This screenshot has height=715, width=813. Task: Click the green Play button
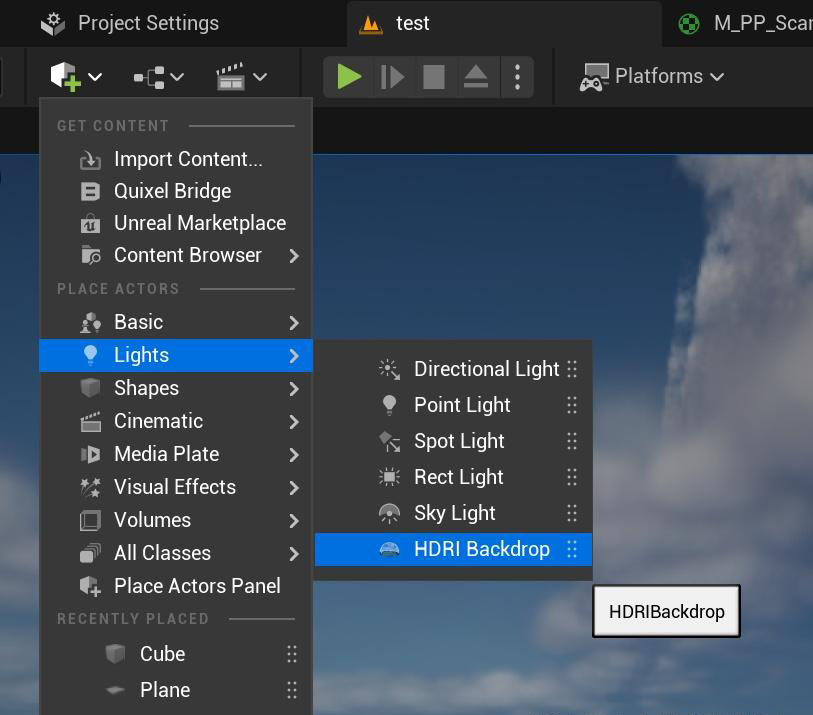(349, 77)
